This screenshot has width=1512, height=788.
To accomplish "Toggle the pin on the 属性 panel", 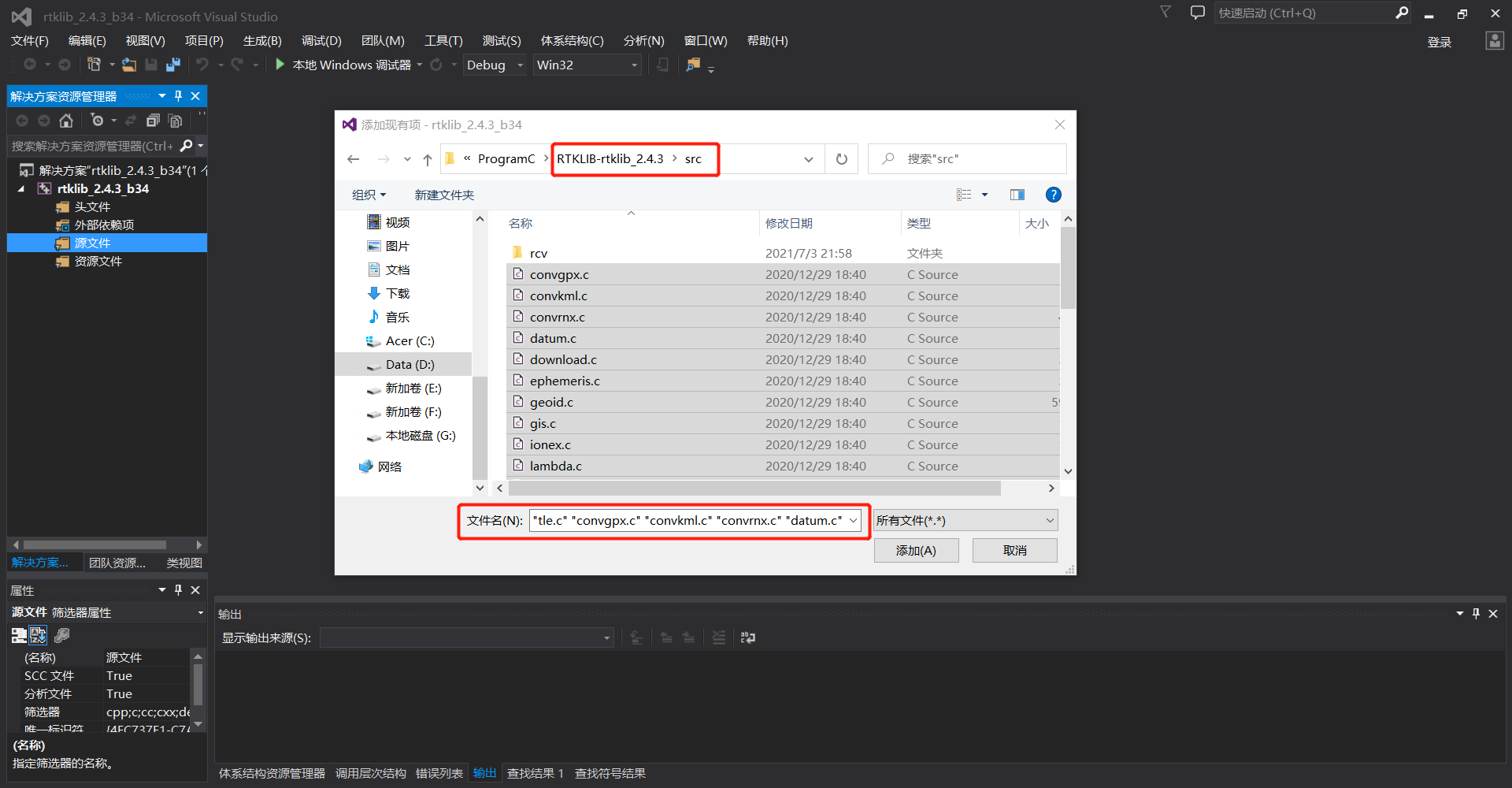I will pos(178,589).
